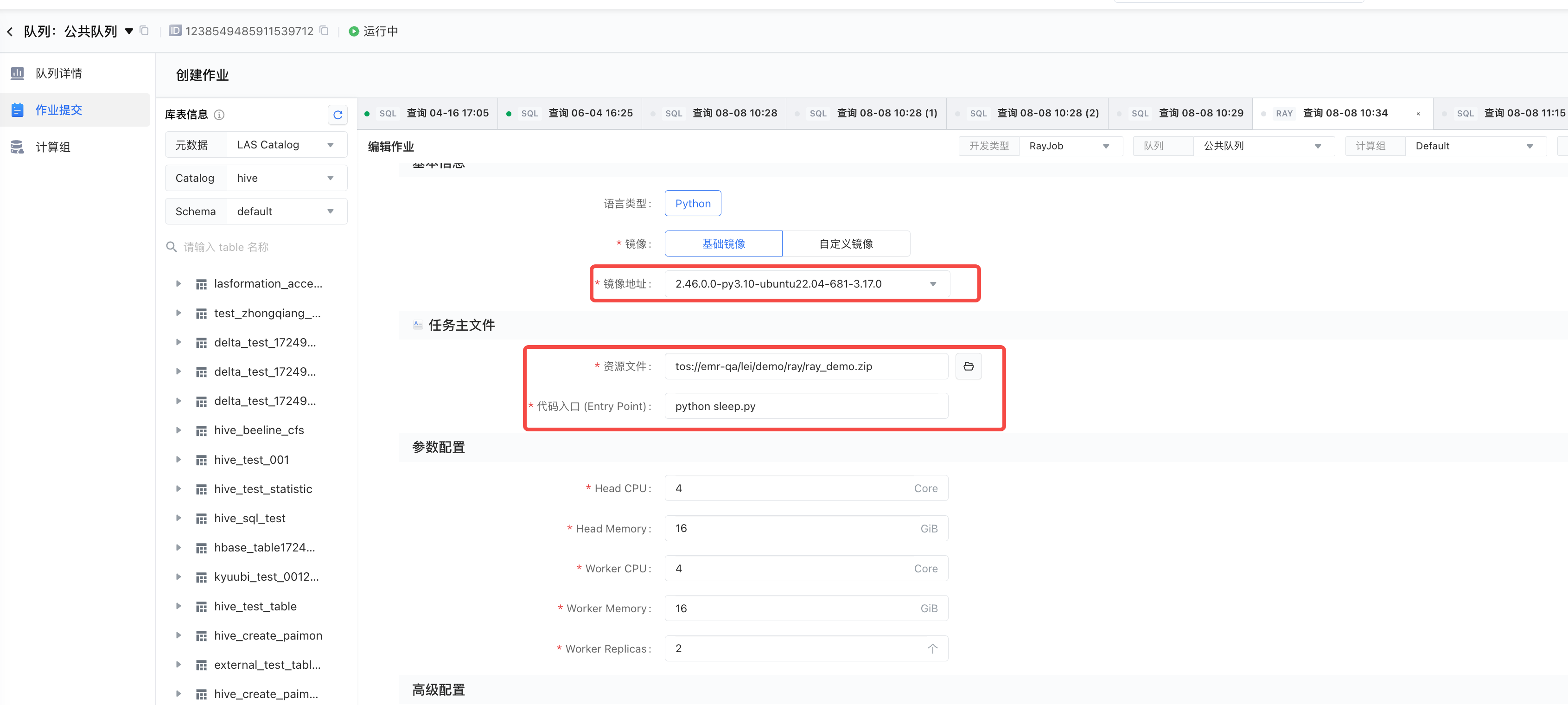Screen dimensions: 1568x705
Task: Switch to the 自定义镜像 image option
Action: (x=846, y=244)
